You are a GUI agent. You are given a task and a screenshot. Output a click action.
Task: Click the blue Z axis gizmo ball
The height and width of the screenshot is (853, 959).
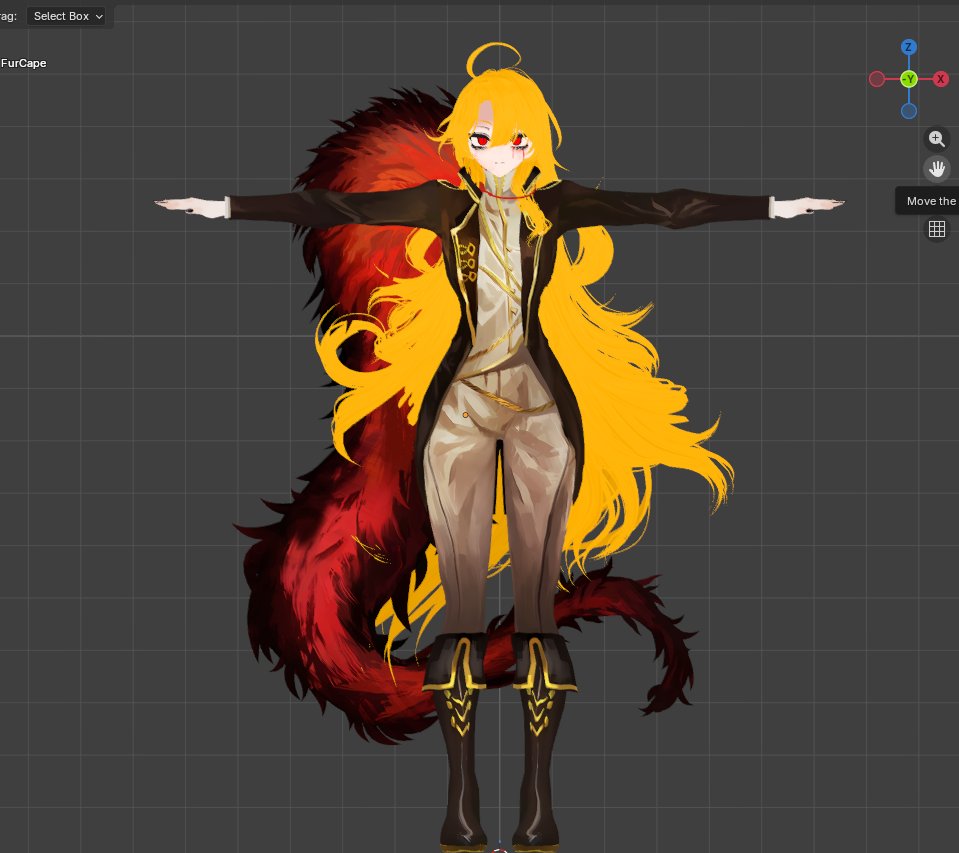click(x=908, y=47)
